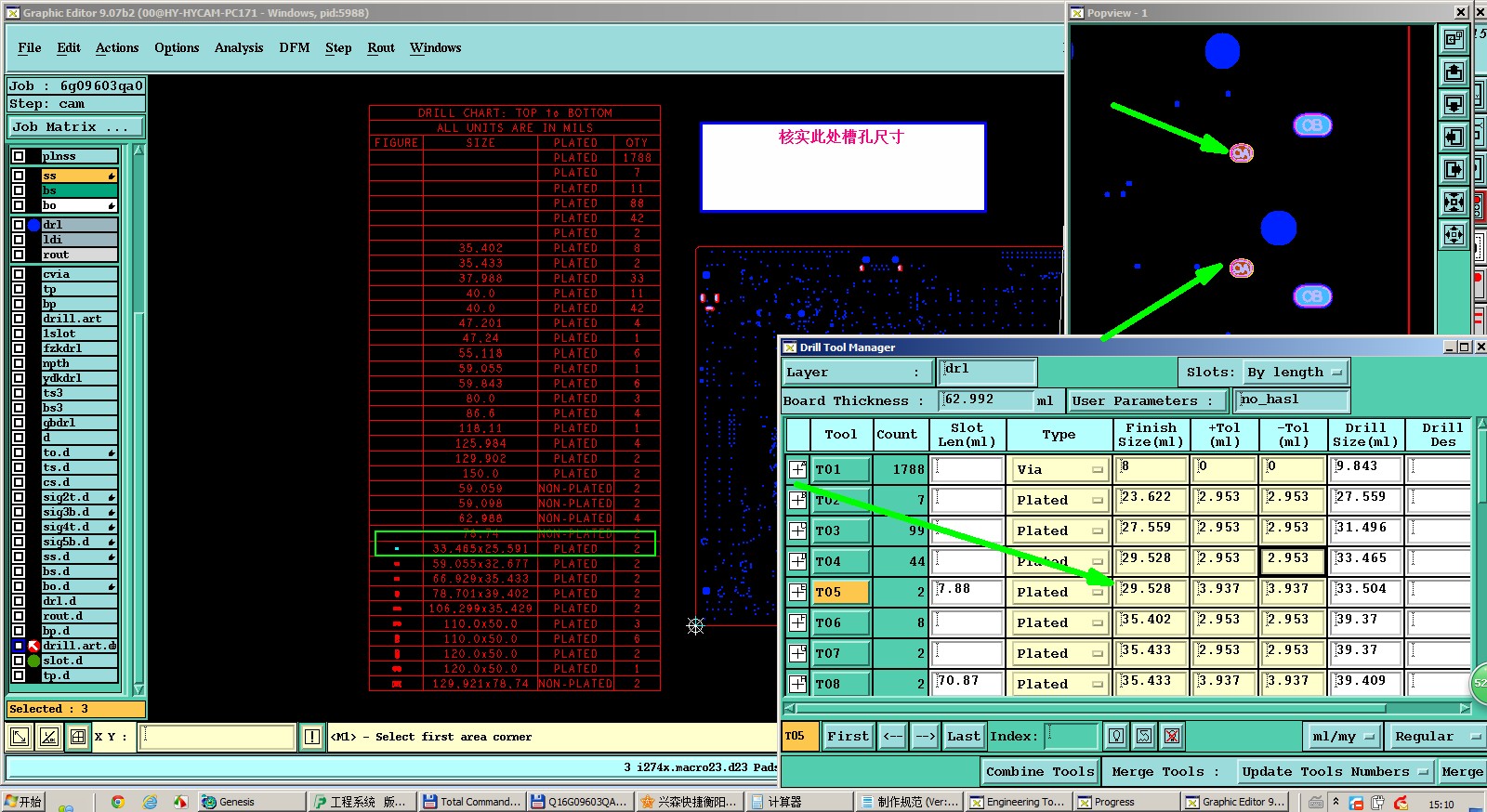
Task: Click the pan down icon in Popview
Action: point(1454,105)
